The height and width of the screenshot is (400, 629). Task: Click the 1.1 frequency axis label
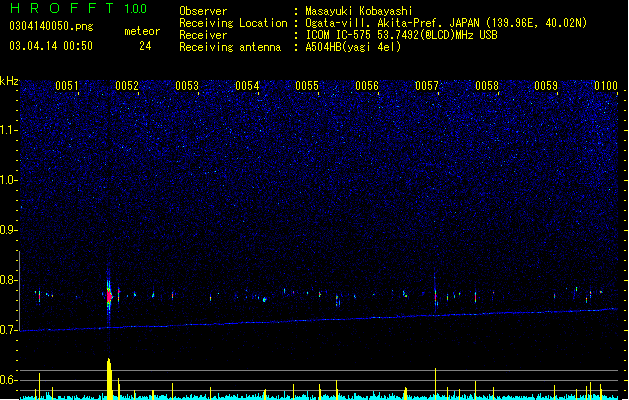tap(9, 130)
